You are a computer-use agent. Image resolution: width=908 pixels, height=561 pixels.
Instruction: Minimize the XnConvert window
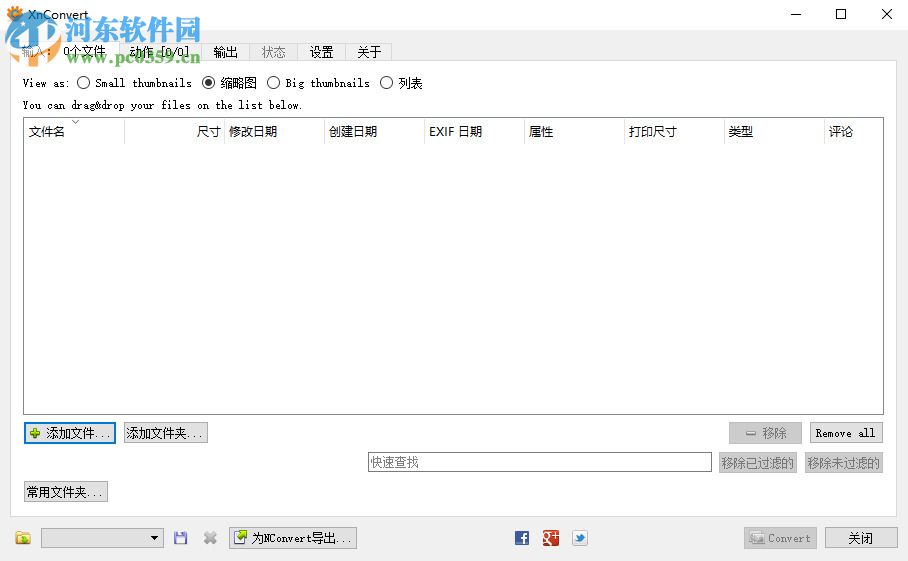[x=796, y=14]
